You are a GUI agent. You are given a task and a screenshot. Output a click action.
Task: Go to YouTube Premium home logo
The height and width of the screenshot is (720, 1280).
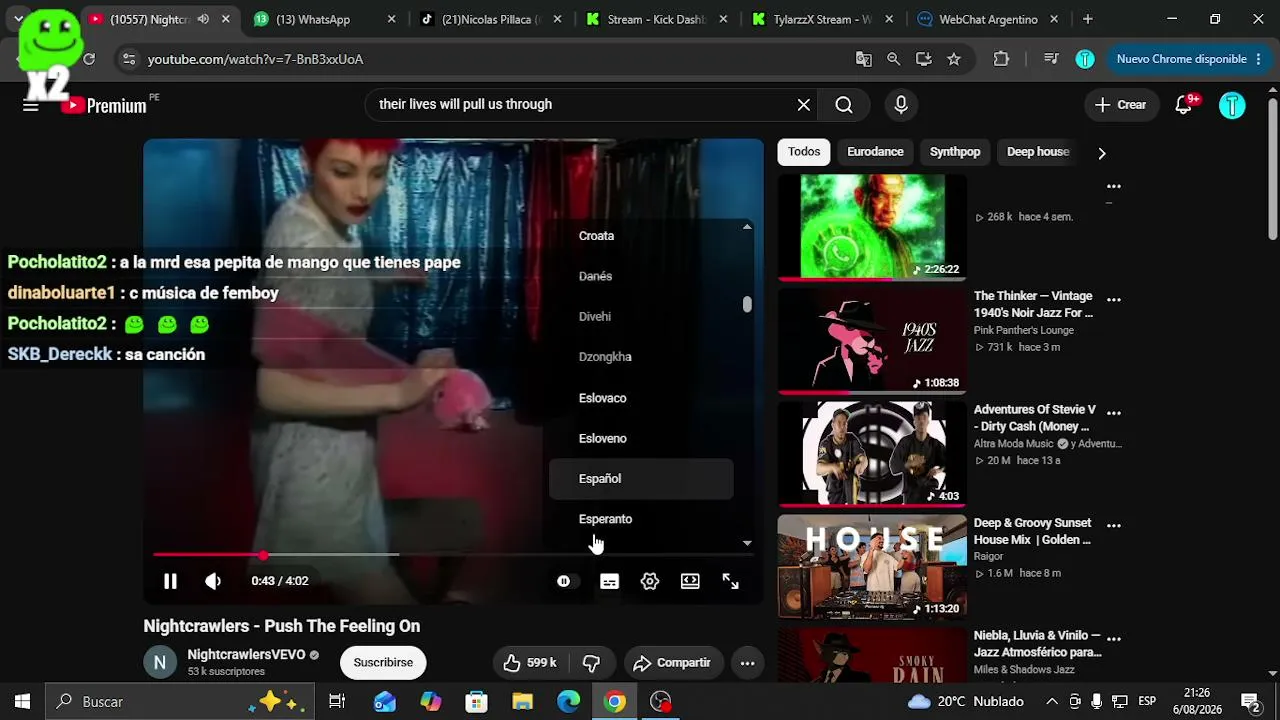point(104,105)
